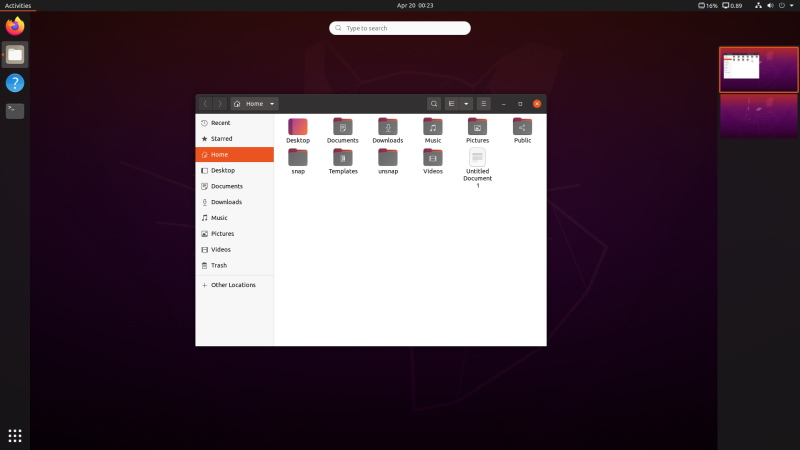Viewport: 800px width, 450px height.
Task: Click Other Locations in the sidebar
Action: (x=235, y=285)
